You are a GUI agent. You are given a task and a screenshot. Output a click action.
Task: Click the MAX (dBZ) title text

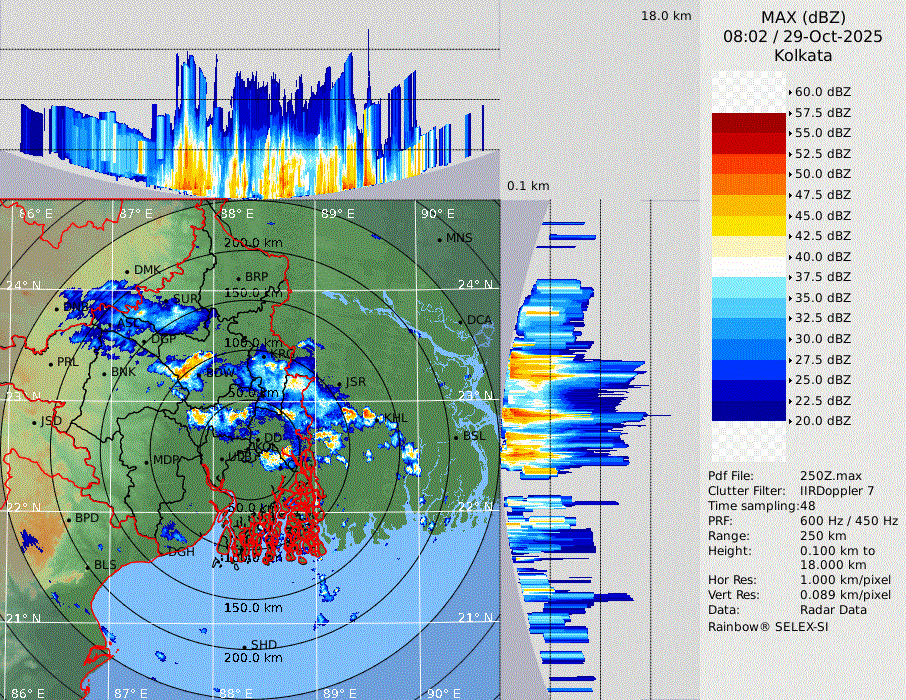(x=803, y=17)
